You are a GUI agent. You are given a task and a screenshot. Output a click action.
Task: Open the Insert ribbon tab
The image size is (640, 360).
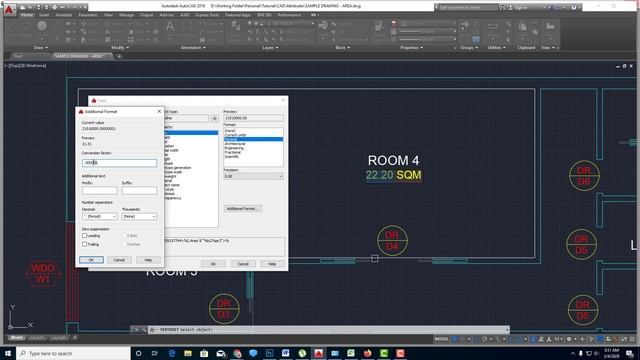coord(44,15)
